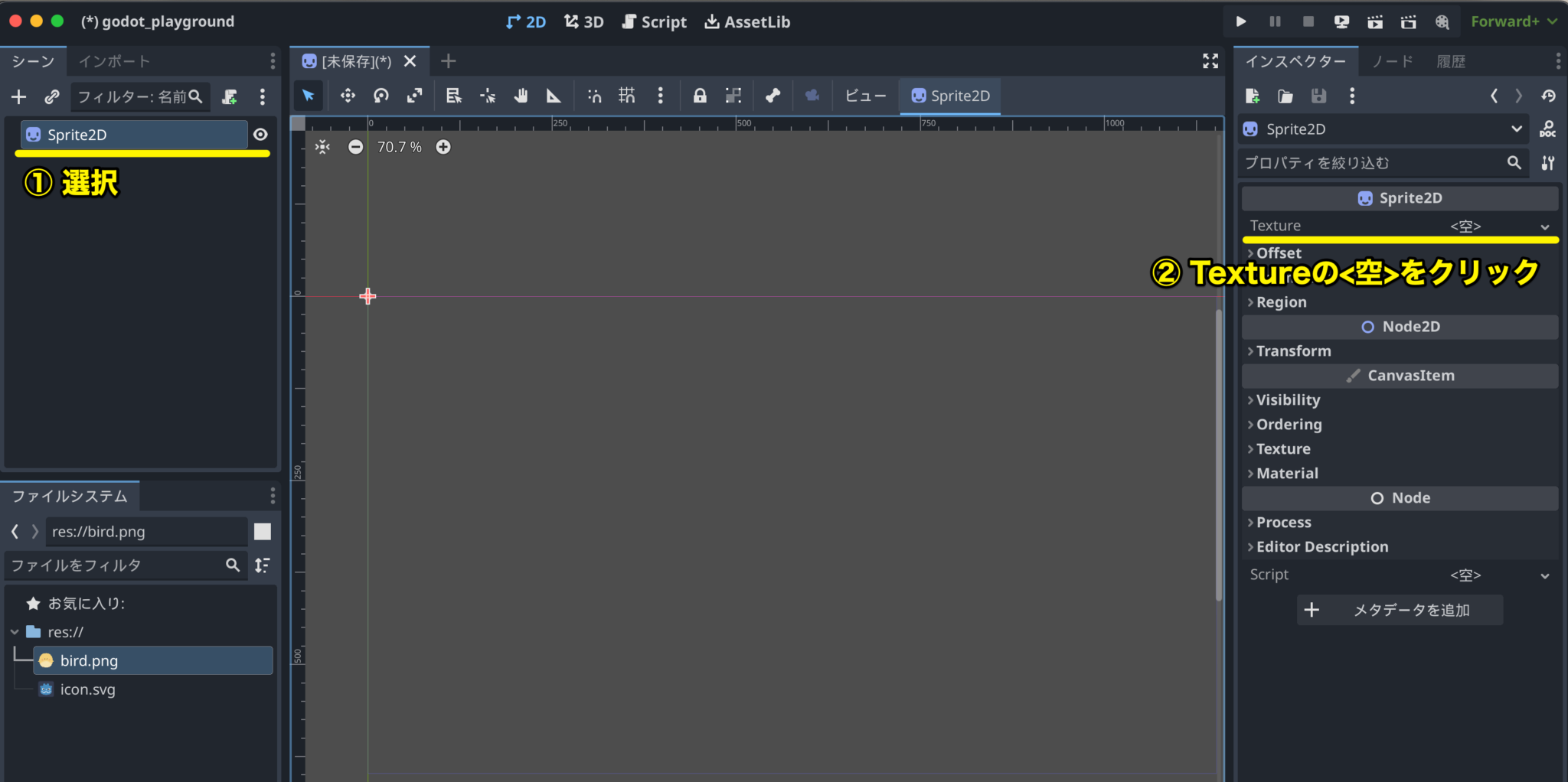Open the ノード tab next to Inspector
This screenshot has height=782, width=1568.
[1391, 60]
